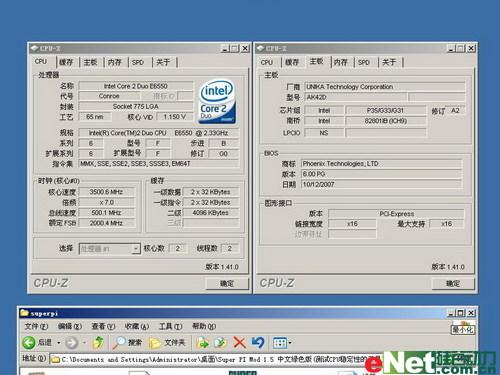
Task: Click the Copy To folder icon
Action: (x=221, y=342)
